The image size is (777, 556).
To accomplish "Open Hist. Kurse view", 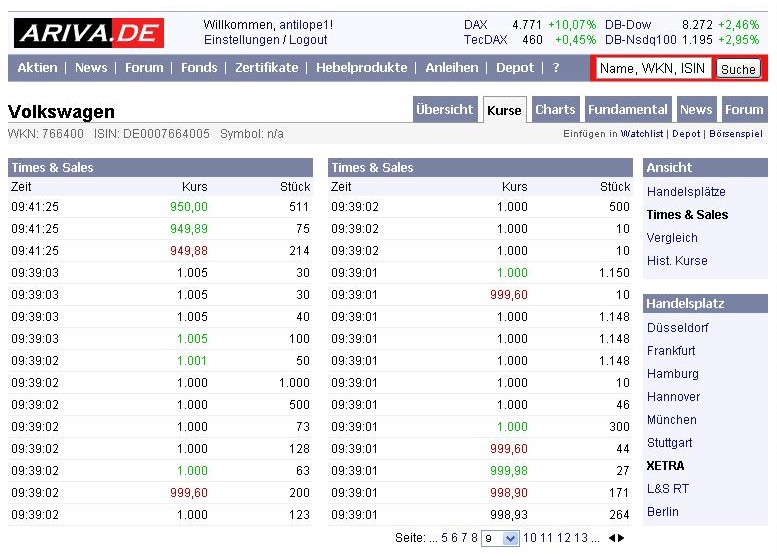I will (677, 261).
